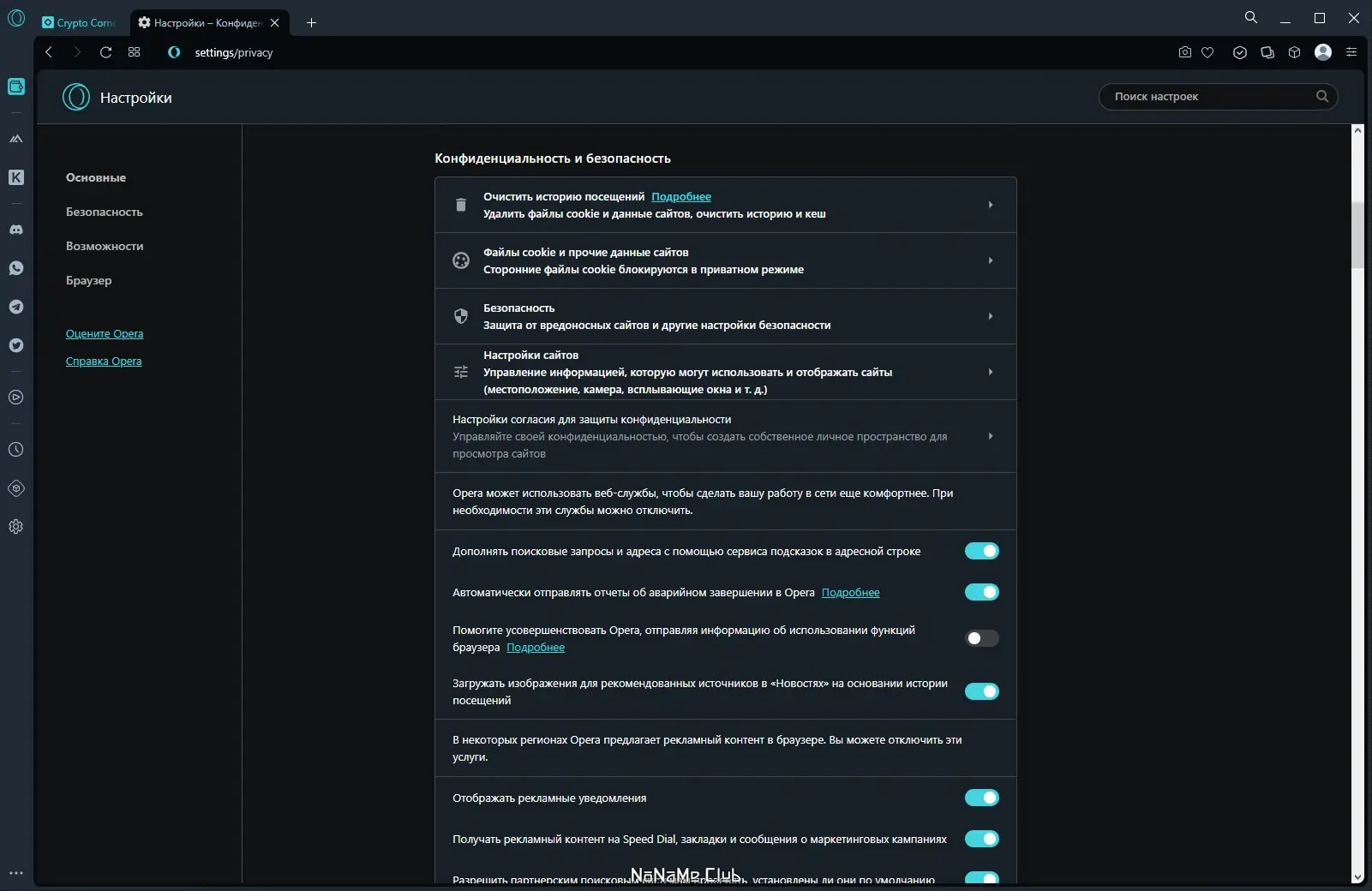Viewport: 1372px width, 891px height.
Task: Click the trash icon in clear history row
Action: pyautogui.click(x=461, y=205)
